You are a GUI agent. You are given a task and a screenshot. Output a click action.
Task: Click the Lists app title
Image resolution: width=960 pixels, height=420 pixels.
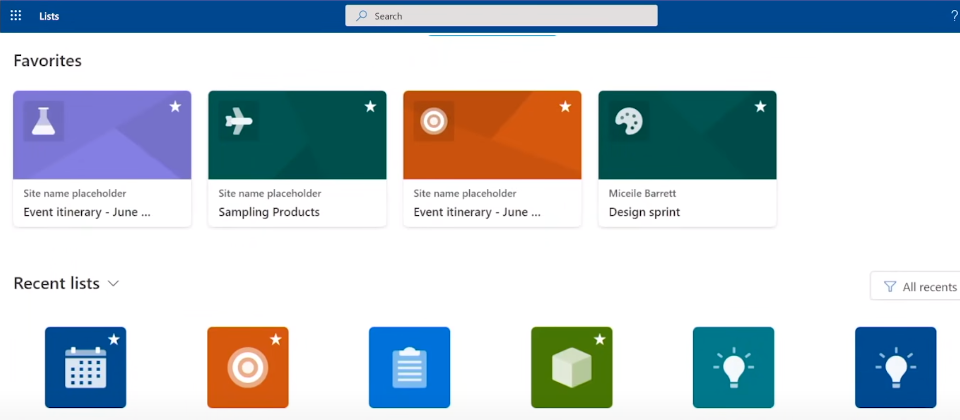coord(49,17)
